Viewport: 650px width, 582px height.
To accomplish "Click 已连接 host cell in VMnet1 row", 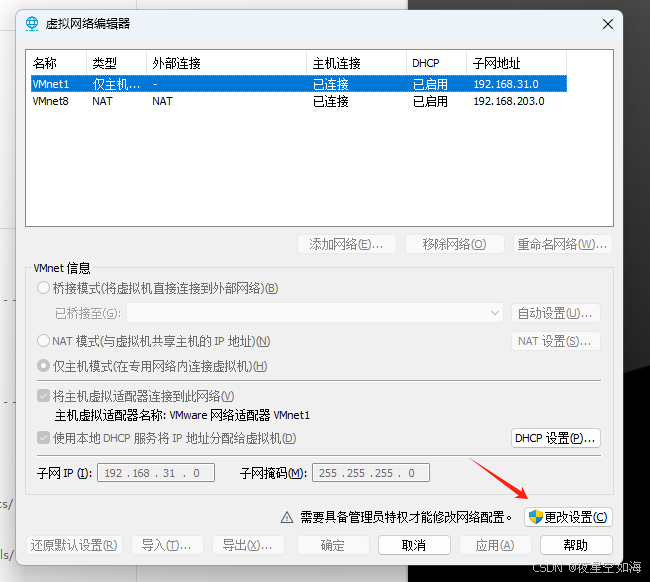I will [331, 84].
